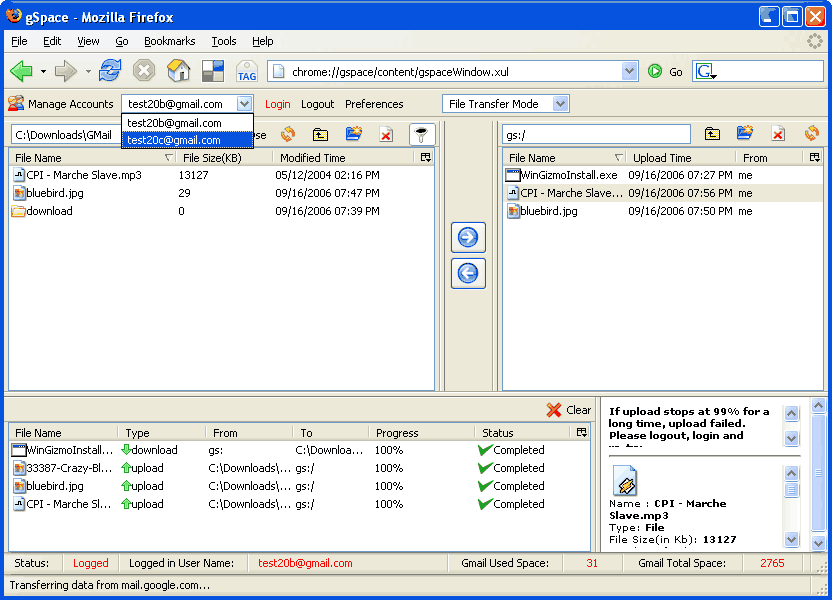832x600 pixels.
Task: Click the green Go button icon
Action: click(x=655, y=72)
